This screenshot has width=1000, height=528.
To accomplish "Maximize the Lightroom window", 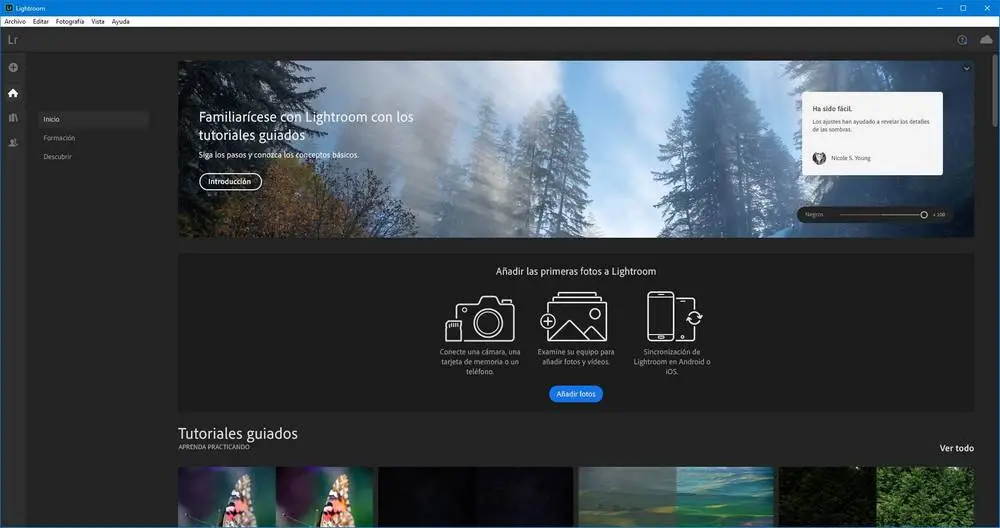I will (963, 8).
